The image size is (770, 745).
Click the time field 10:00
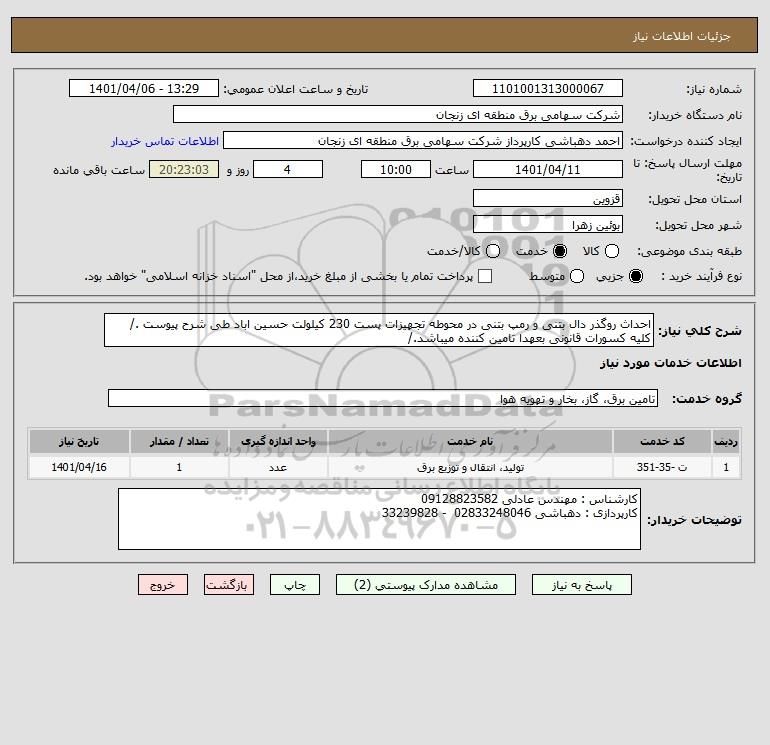396,169
